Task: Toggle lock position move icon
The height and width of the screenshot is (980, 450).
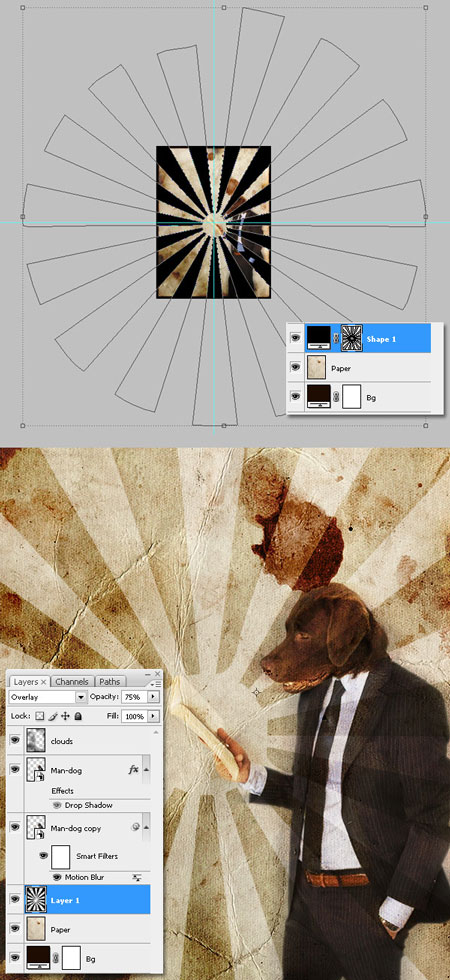Action: tap(66, 716)
